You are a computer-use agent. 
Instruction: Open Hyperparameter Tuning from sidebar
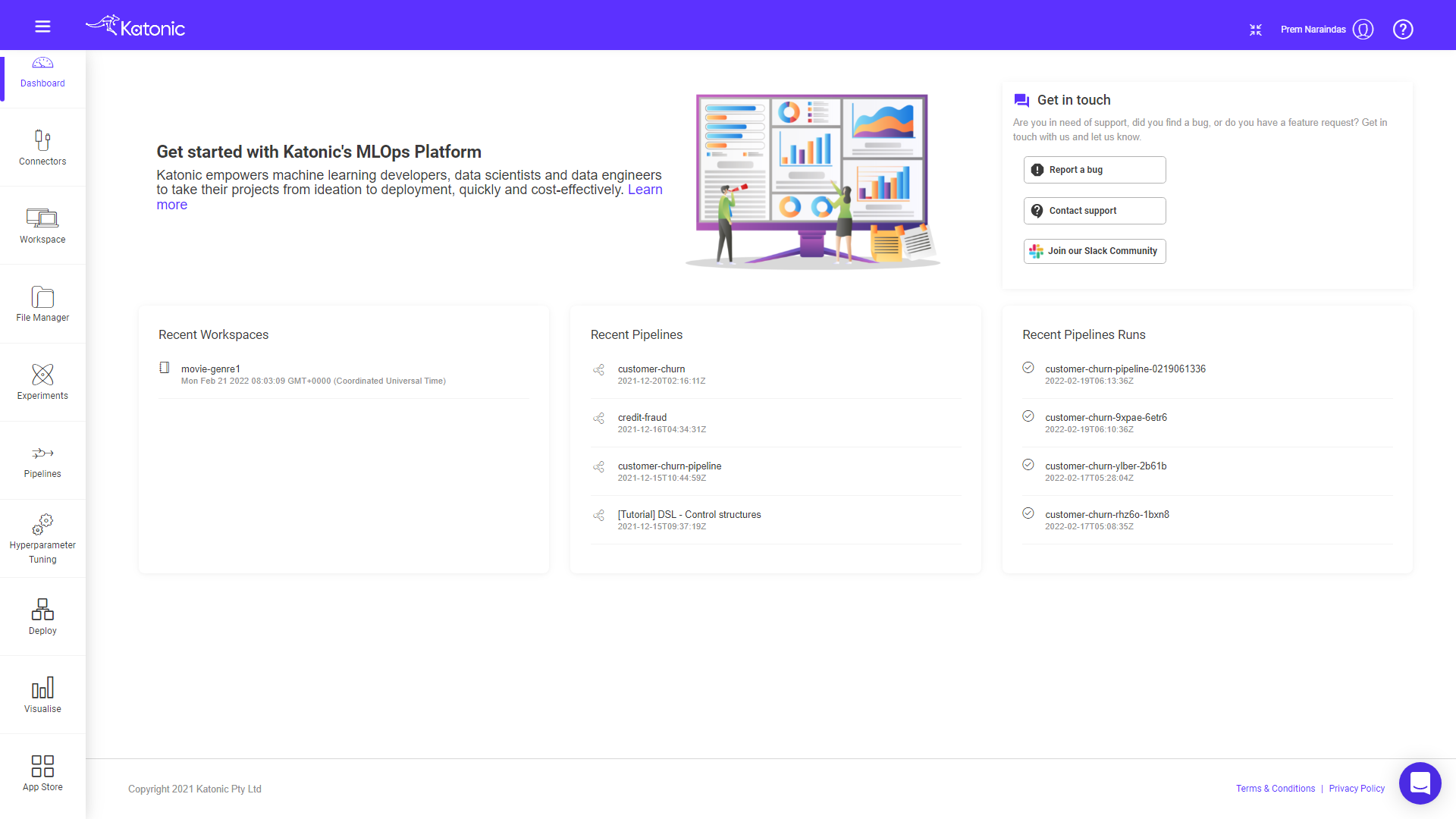(x=42, y=539)
